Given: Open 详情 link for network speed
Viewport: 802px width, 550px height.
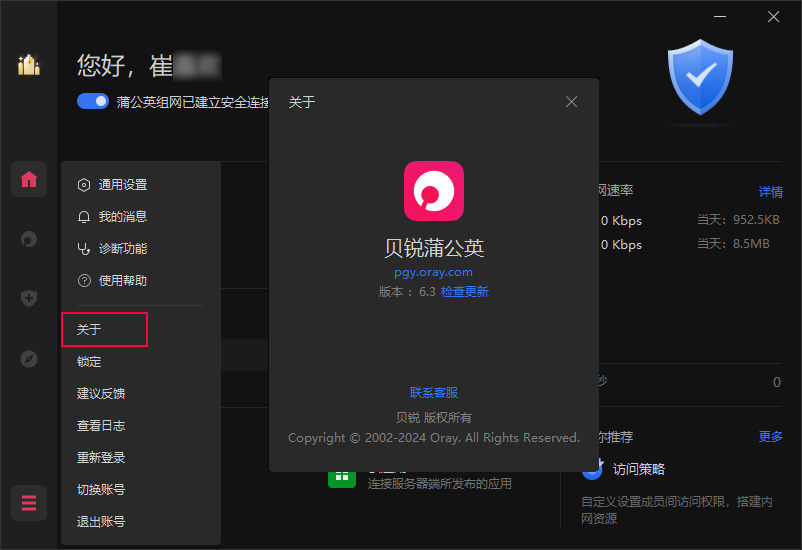Looking at the screenshot, I should (771, 192).
